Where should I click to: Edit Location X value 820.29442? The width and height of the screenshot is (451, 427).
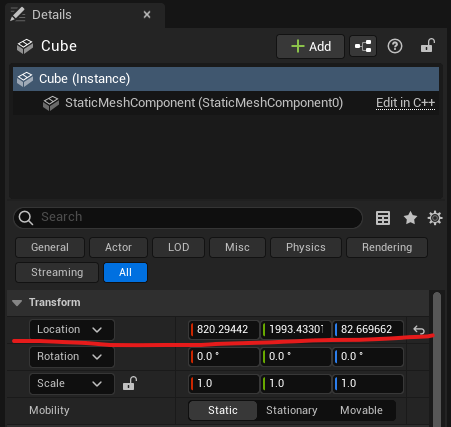click(224, 330)
